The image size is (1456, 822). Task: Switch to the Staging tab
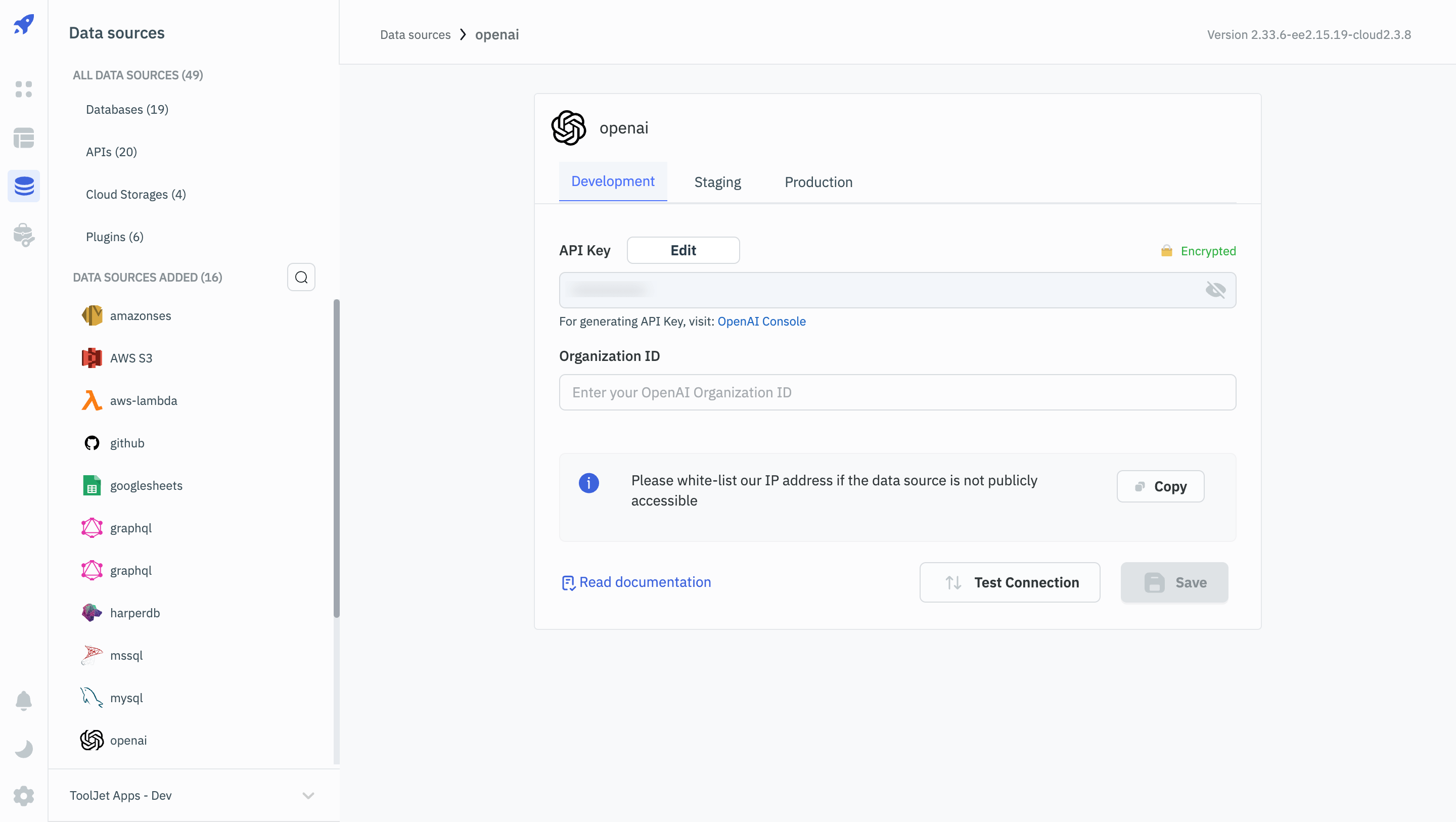pos(717,182)
